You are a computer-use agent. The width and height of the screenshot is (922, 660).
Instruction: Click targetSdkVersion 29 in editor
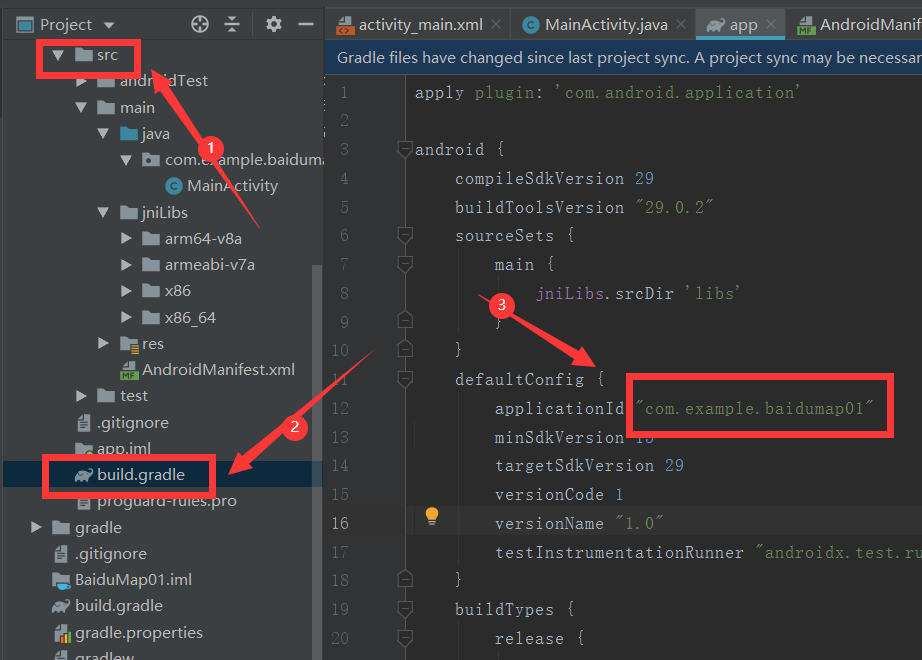click(589, 466)
